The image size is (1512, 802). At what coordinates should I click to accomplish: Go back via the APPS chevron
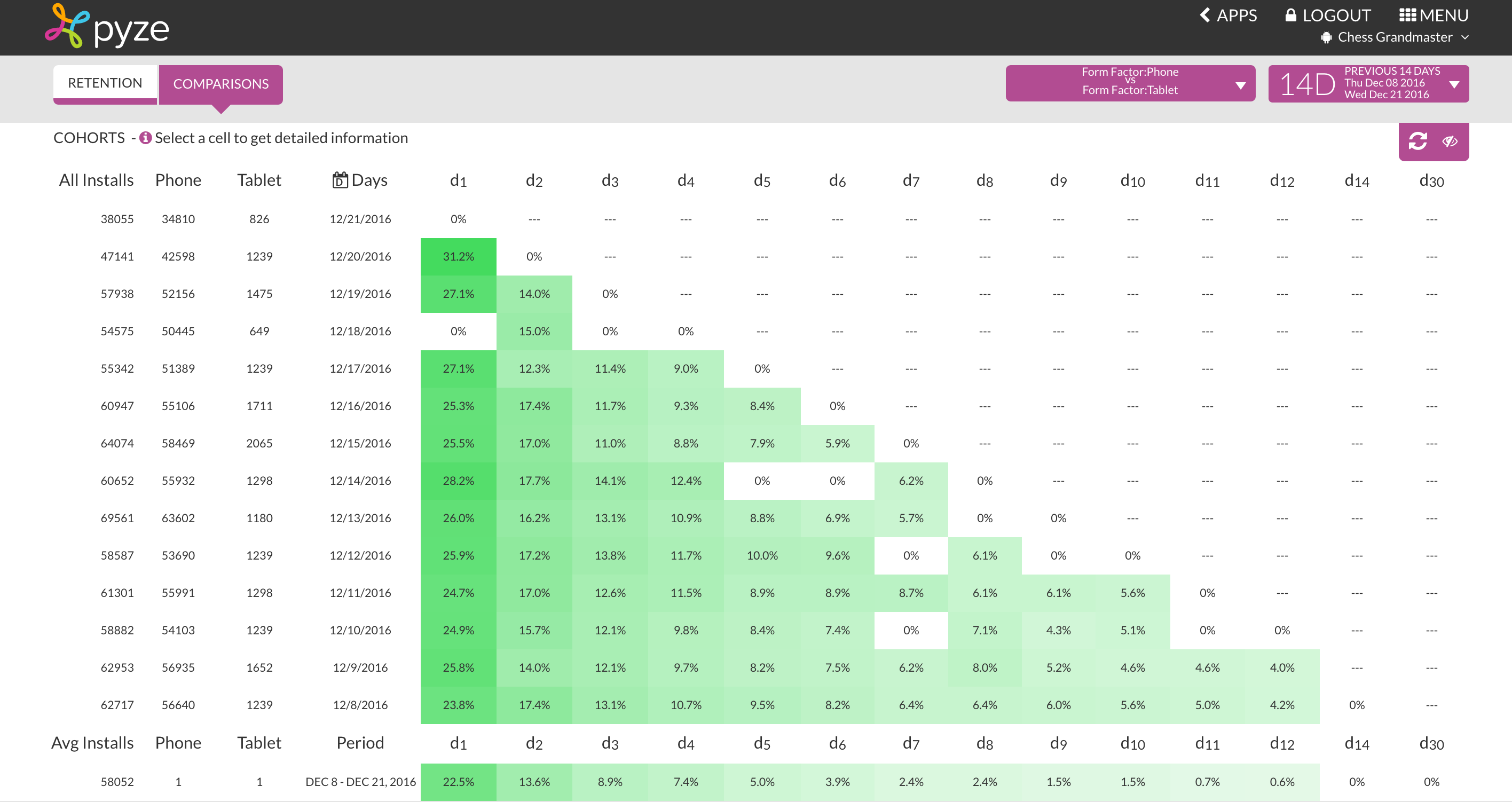pos(1204,15)
